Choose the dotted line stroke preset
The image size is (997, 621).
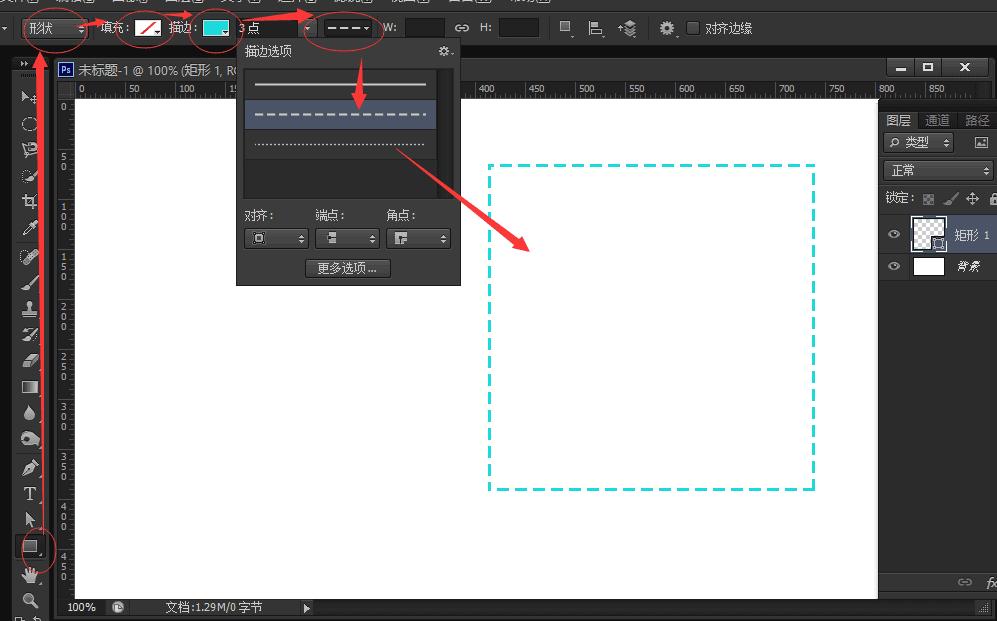[340, 145]
